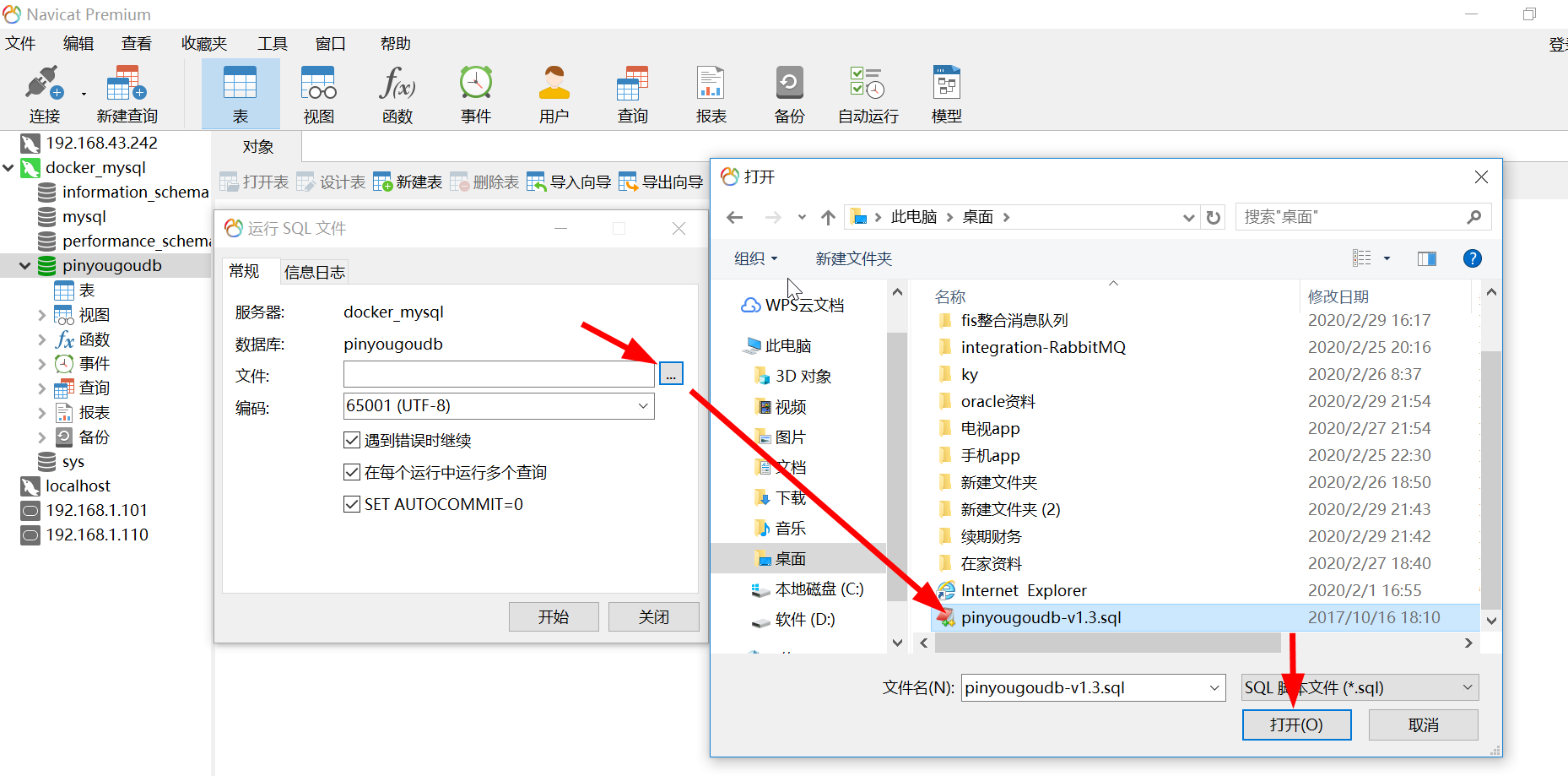Screen dimensions: 1568x776
Task: Expand the address bar path dropdown
Action: (x=1189, y=218)
